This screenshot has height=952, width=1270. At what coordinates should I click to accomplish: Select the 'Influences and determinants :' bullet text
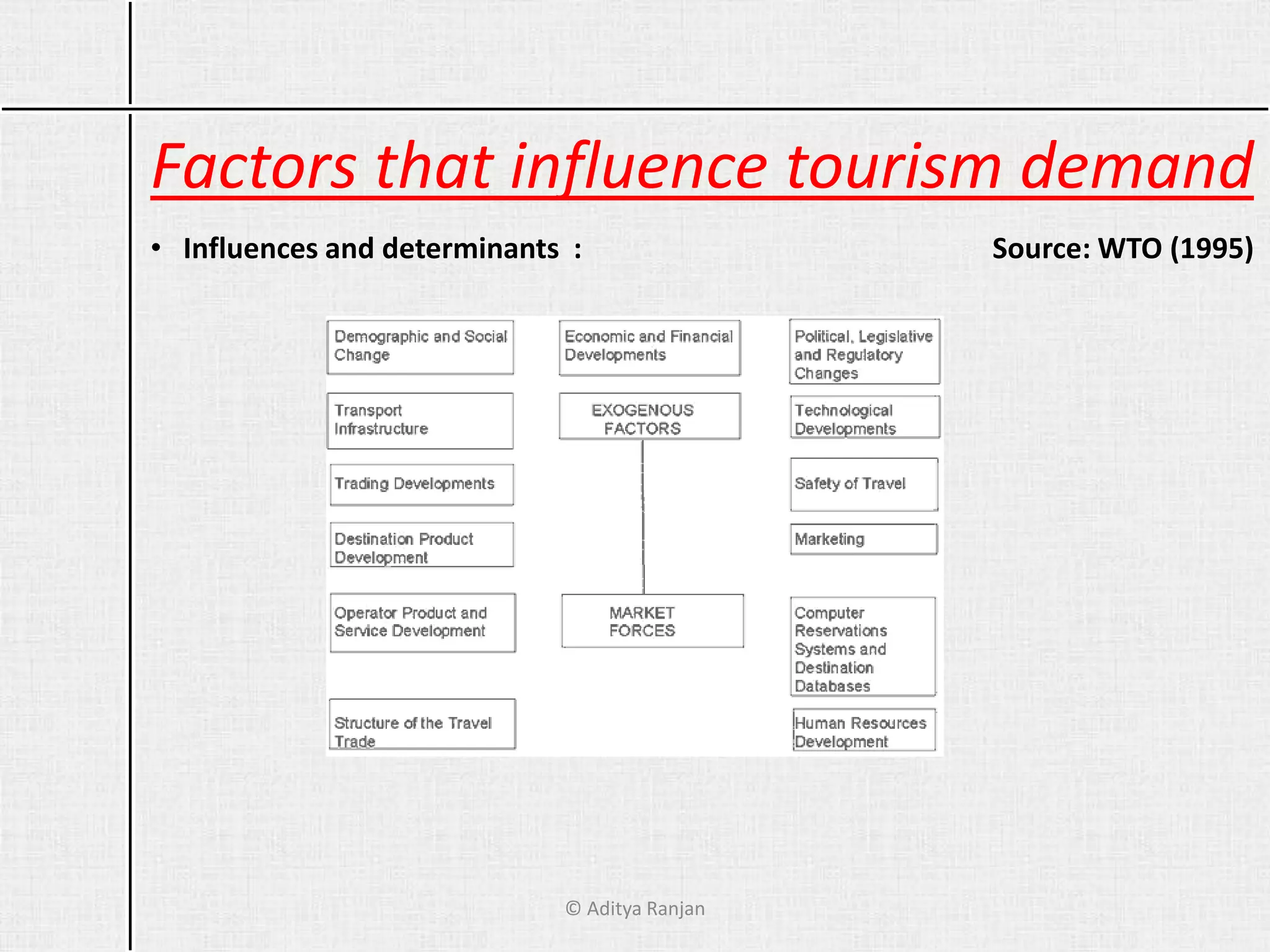383,249
